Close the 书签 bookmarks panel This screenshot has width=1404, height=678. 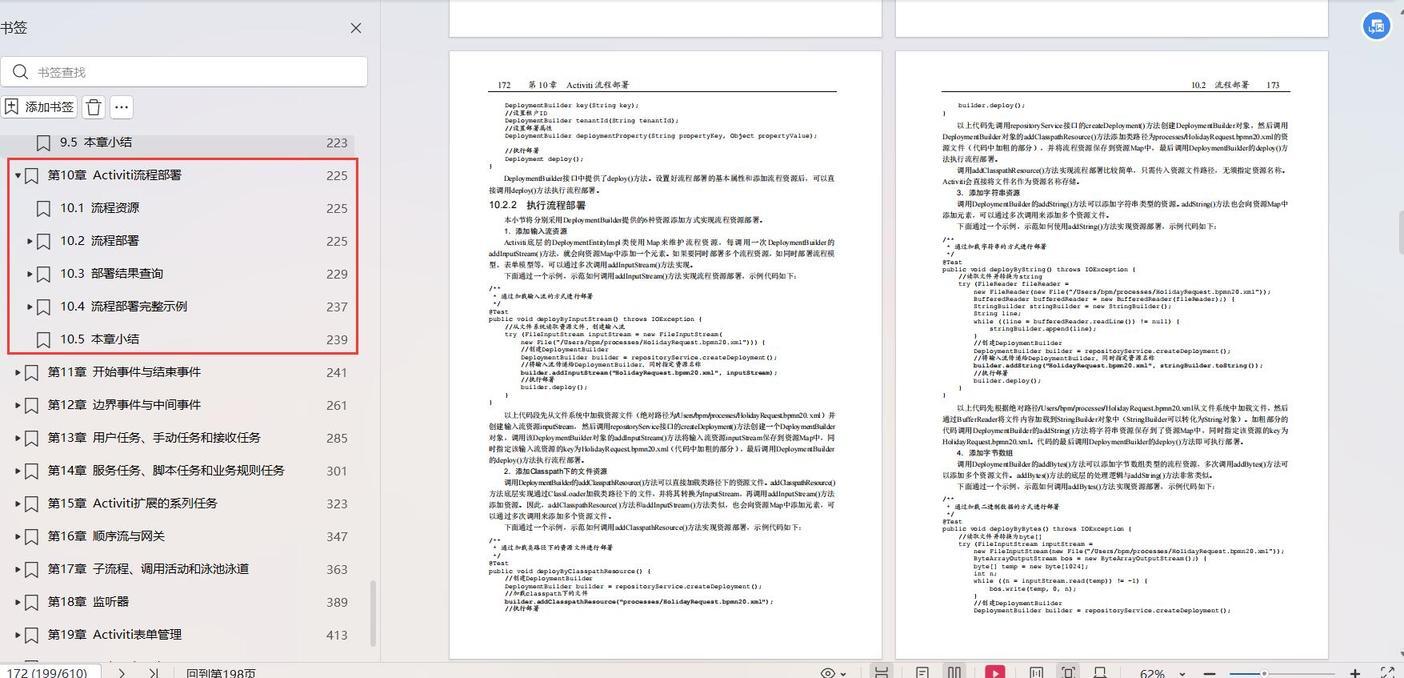356,28
